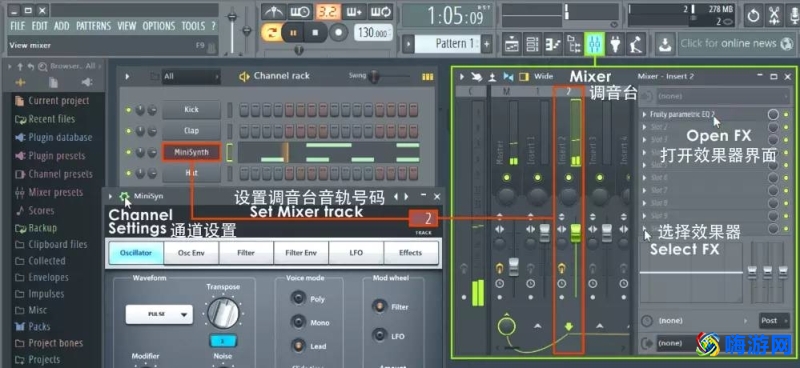Mute the Clap channel green light
Screen dimensions: 800x368
pos(128,131)
